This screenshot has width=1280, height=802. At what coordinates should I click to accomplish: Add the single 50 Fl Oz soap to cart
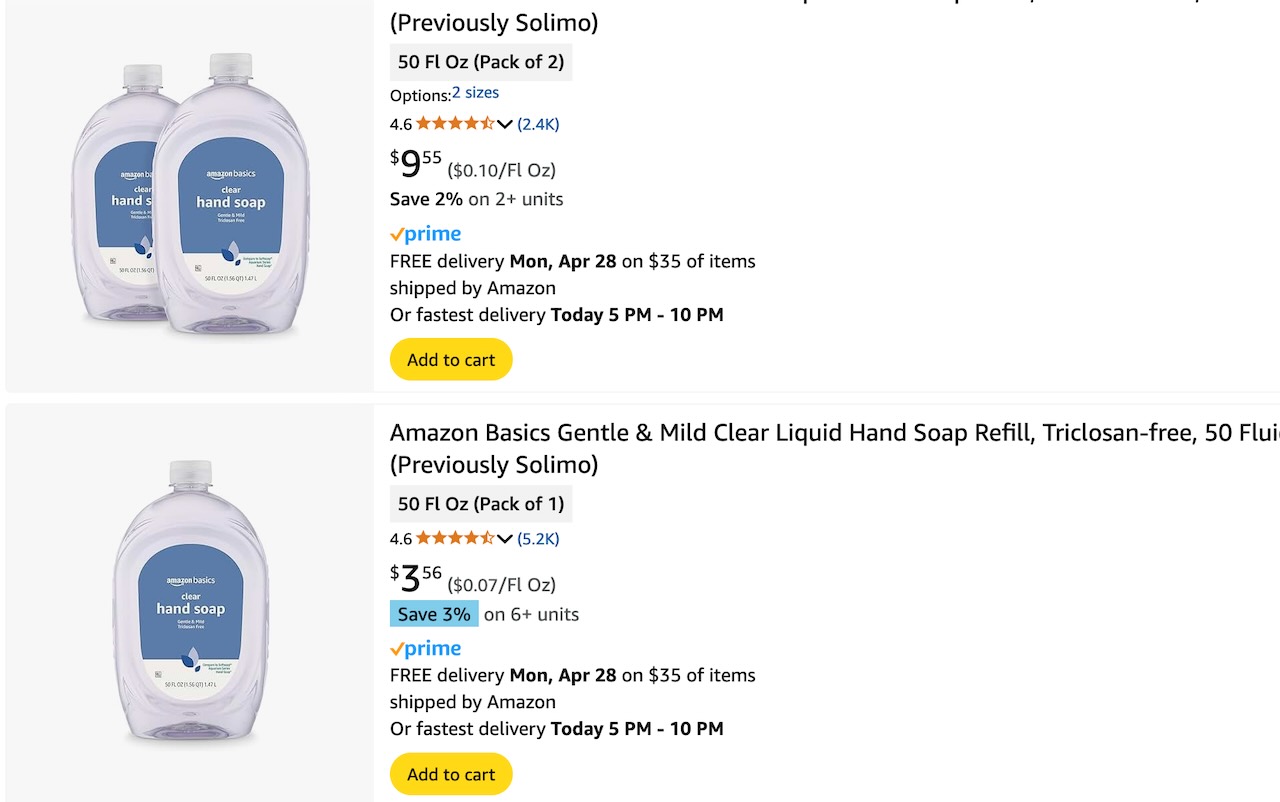point(451,774)
